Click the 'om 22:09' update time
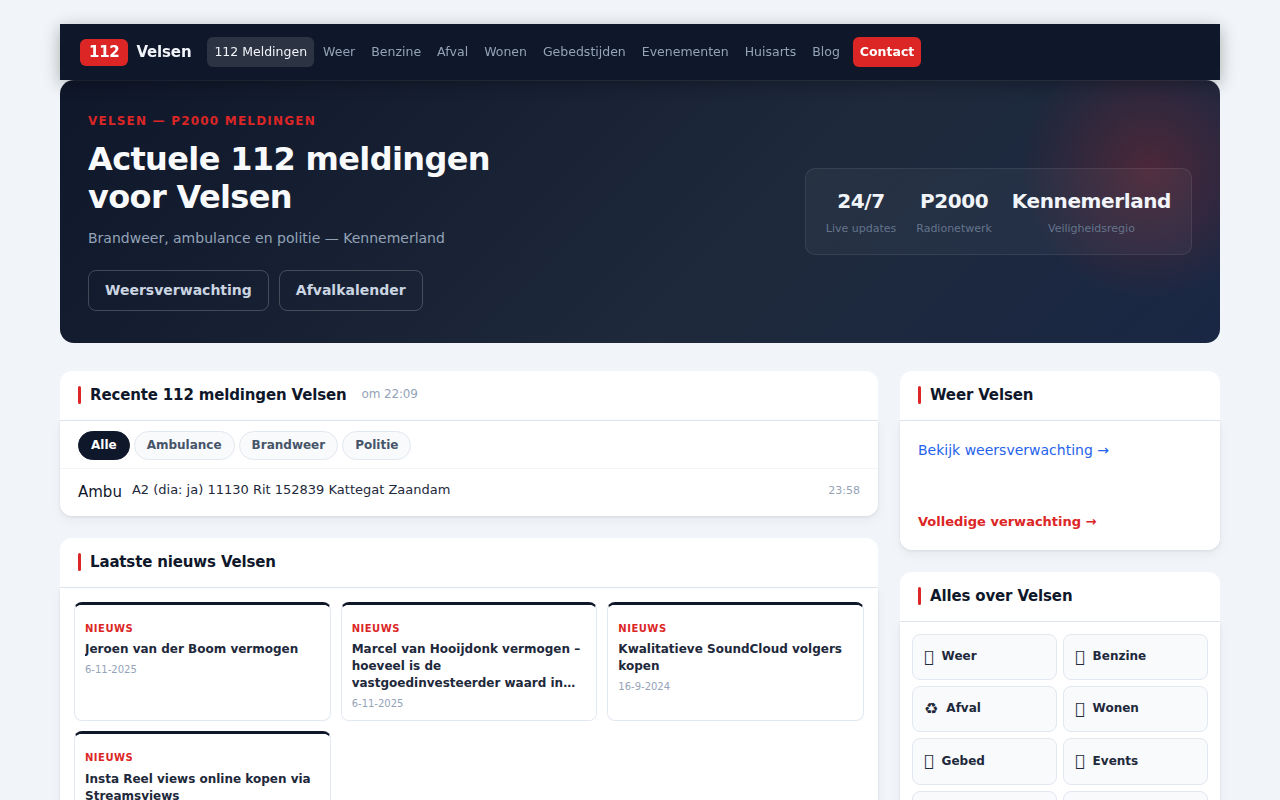 (390, 394)
